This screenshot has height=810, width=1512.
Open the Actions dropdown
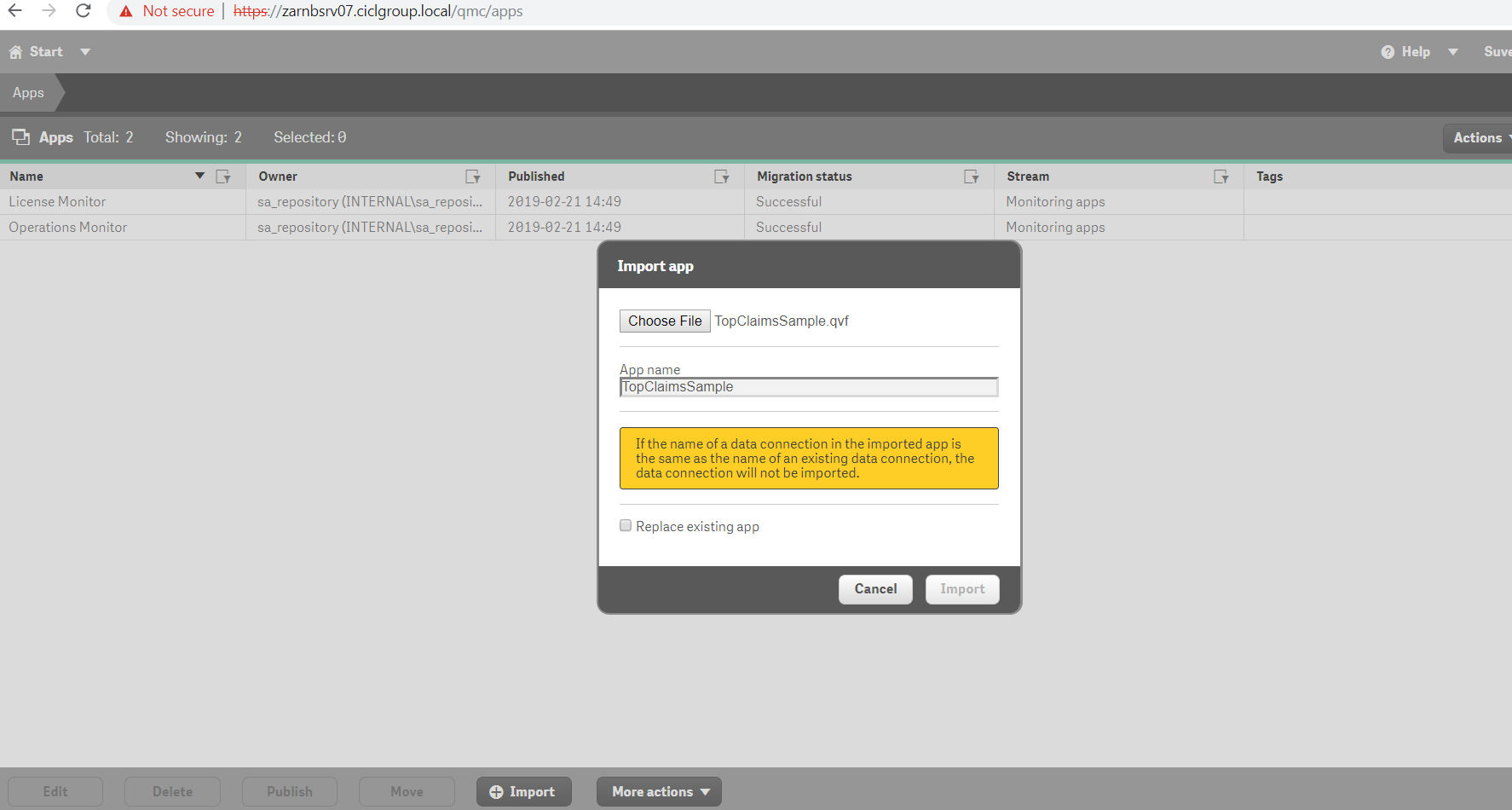[x=1478, y=138]
